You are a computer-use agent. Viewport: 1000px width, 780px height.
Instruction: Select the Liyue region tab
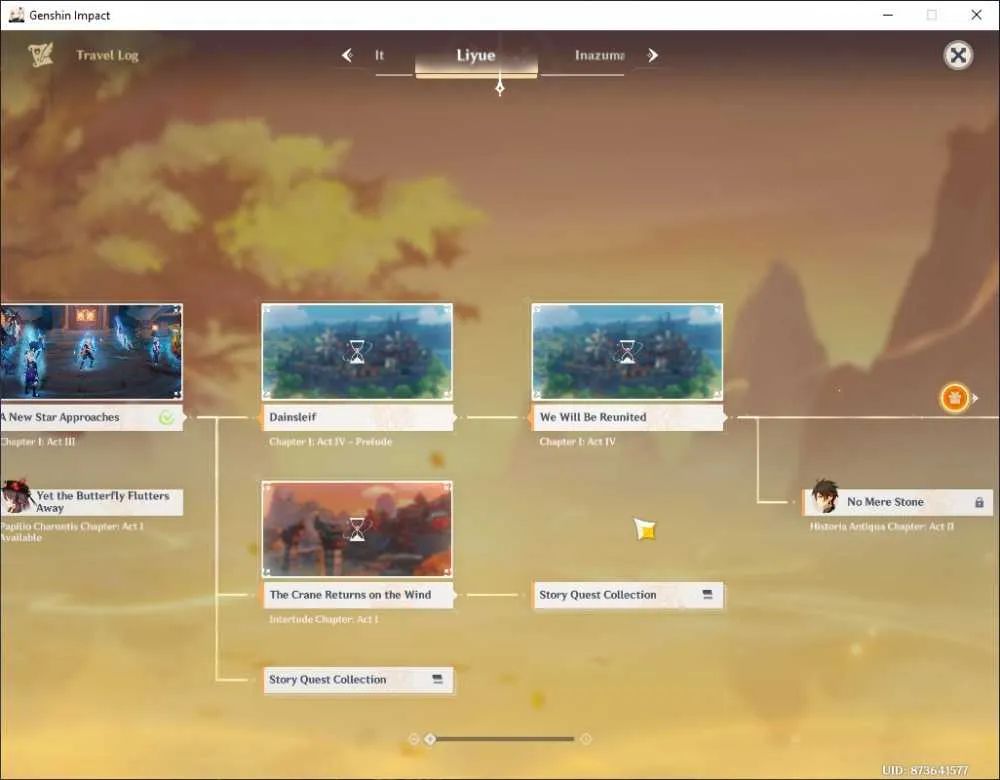[476, 55]
